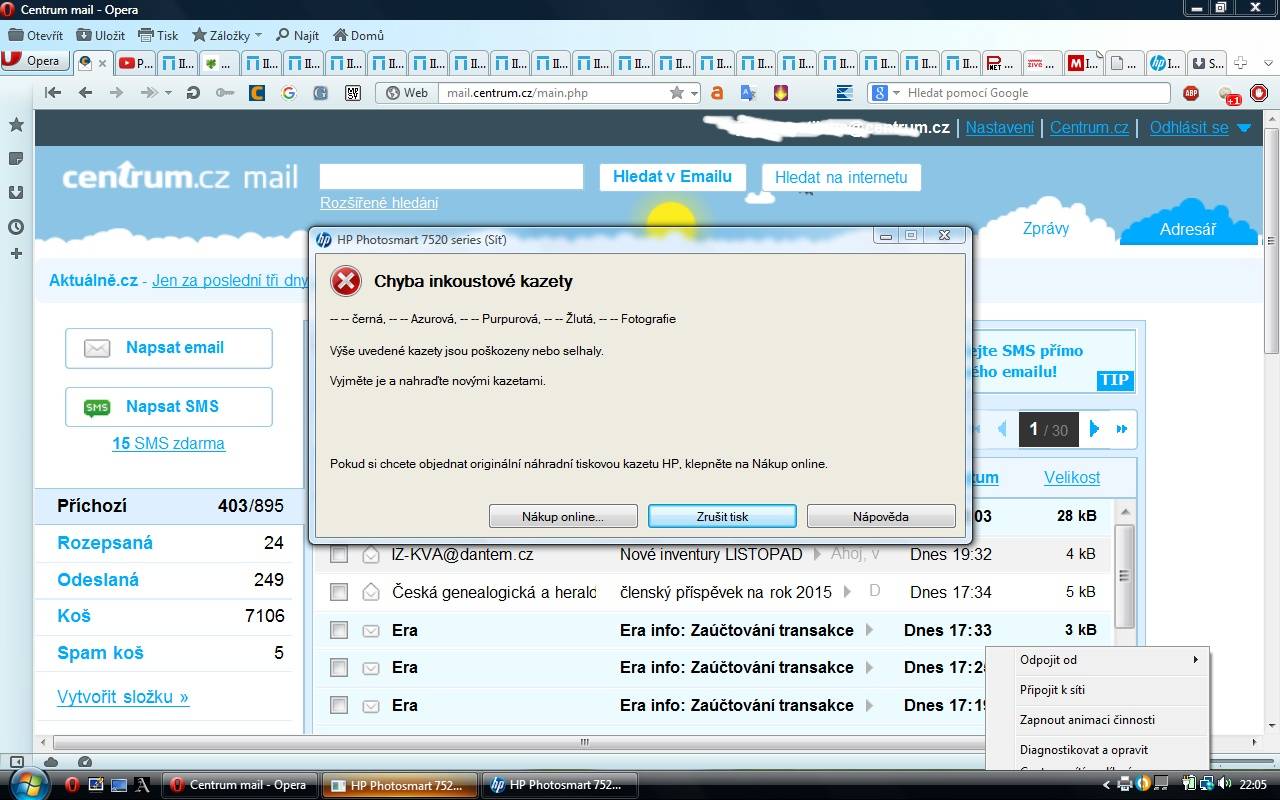Click the Najít search toolbar item
1280x800 pixels.
pyautogui.click(x=297, y=35)
